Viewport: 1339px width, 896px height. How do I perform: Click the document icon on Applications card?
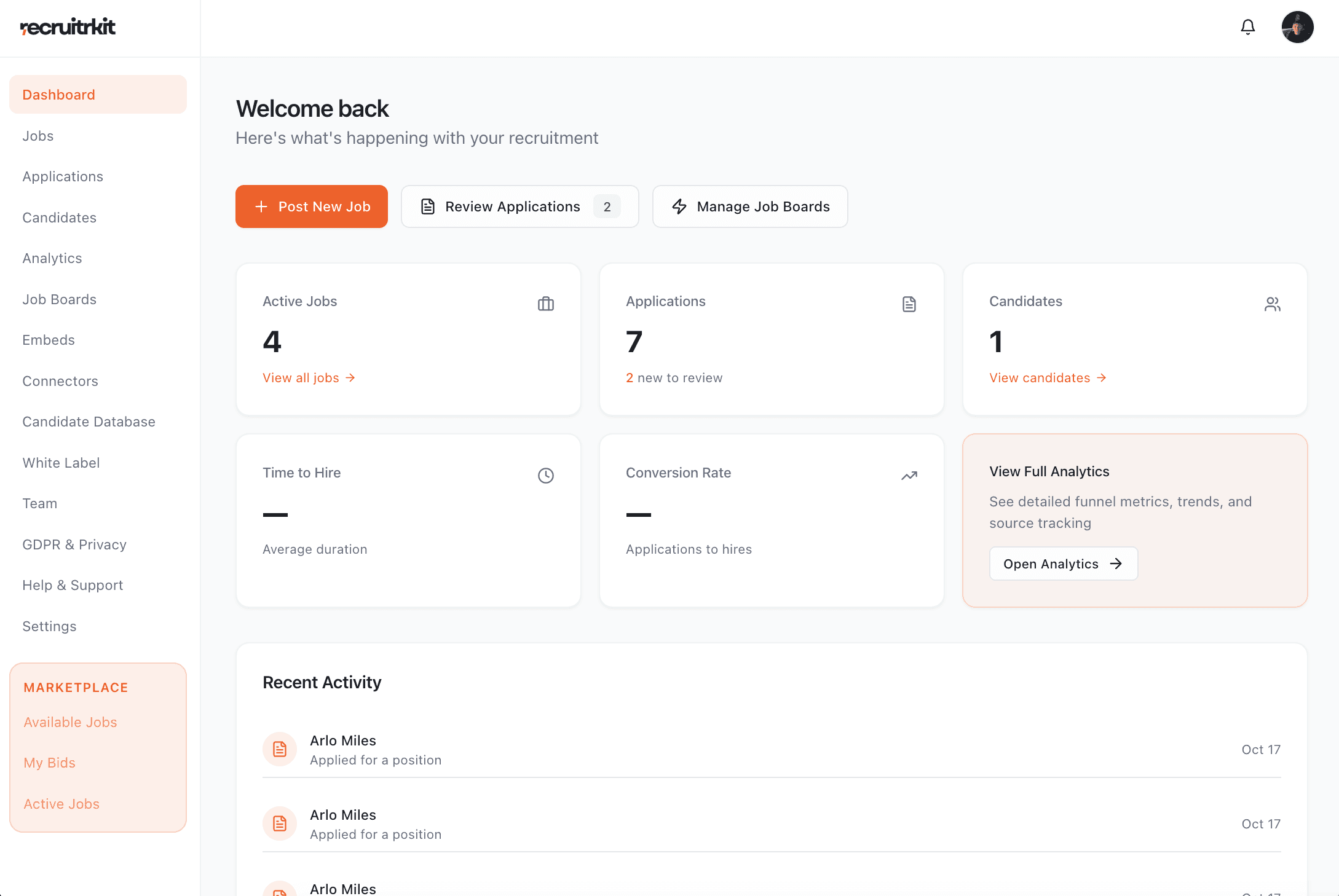[909, 304]
